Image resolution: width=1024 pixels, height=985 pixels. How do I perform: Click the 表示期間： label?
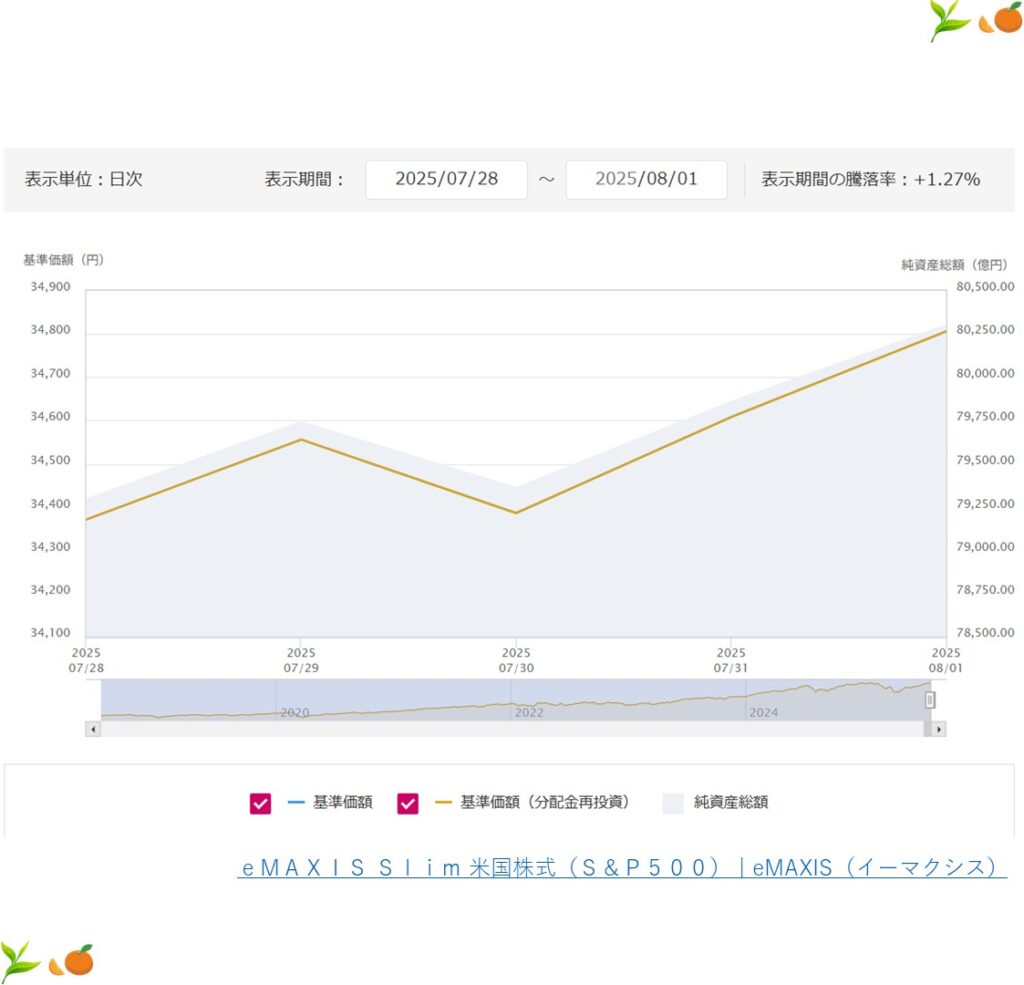[x=304, y=179]
